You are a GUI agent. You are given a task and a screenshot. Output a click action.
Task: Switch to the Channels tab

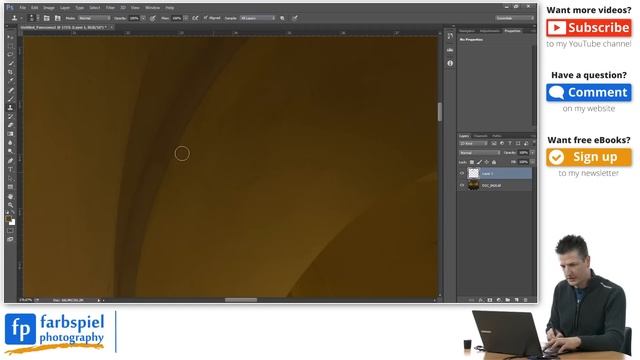coord(480,136)
